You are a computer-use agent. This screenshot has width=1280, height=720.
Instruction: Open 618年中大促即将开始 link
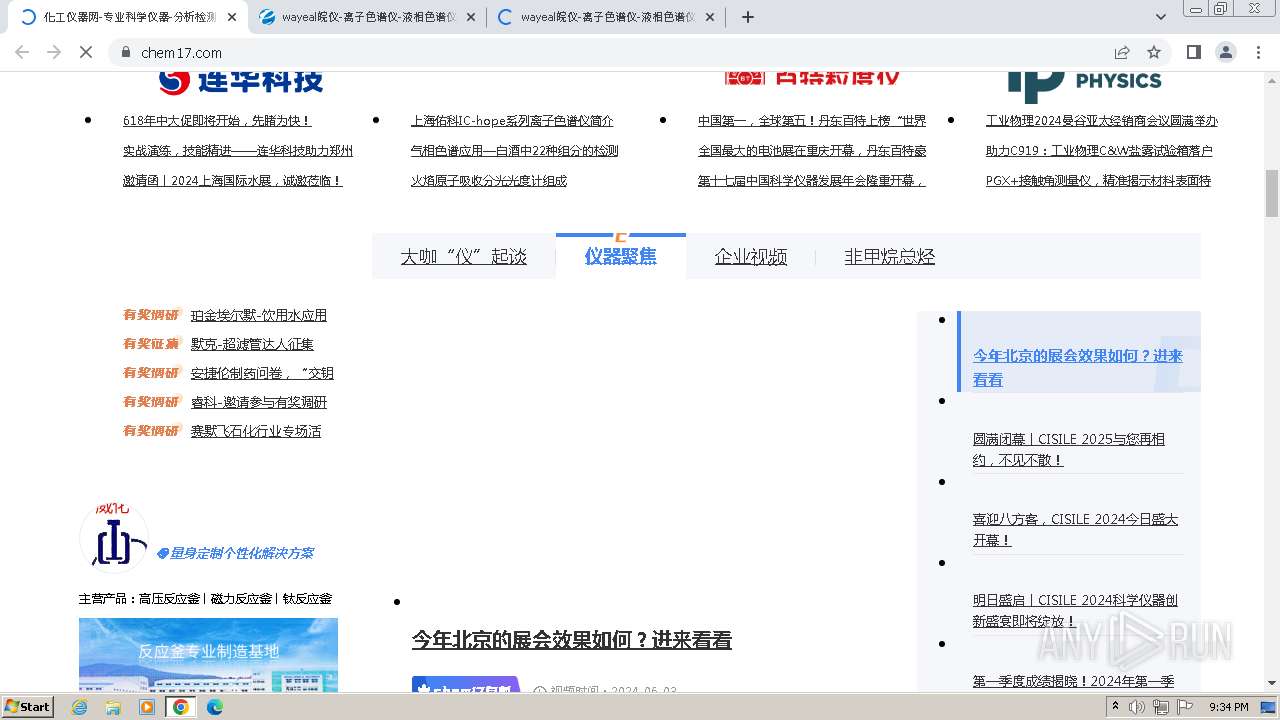pos(217,121)
